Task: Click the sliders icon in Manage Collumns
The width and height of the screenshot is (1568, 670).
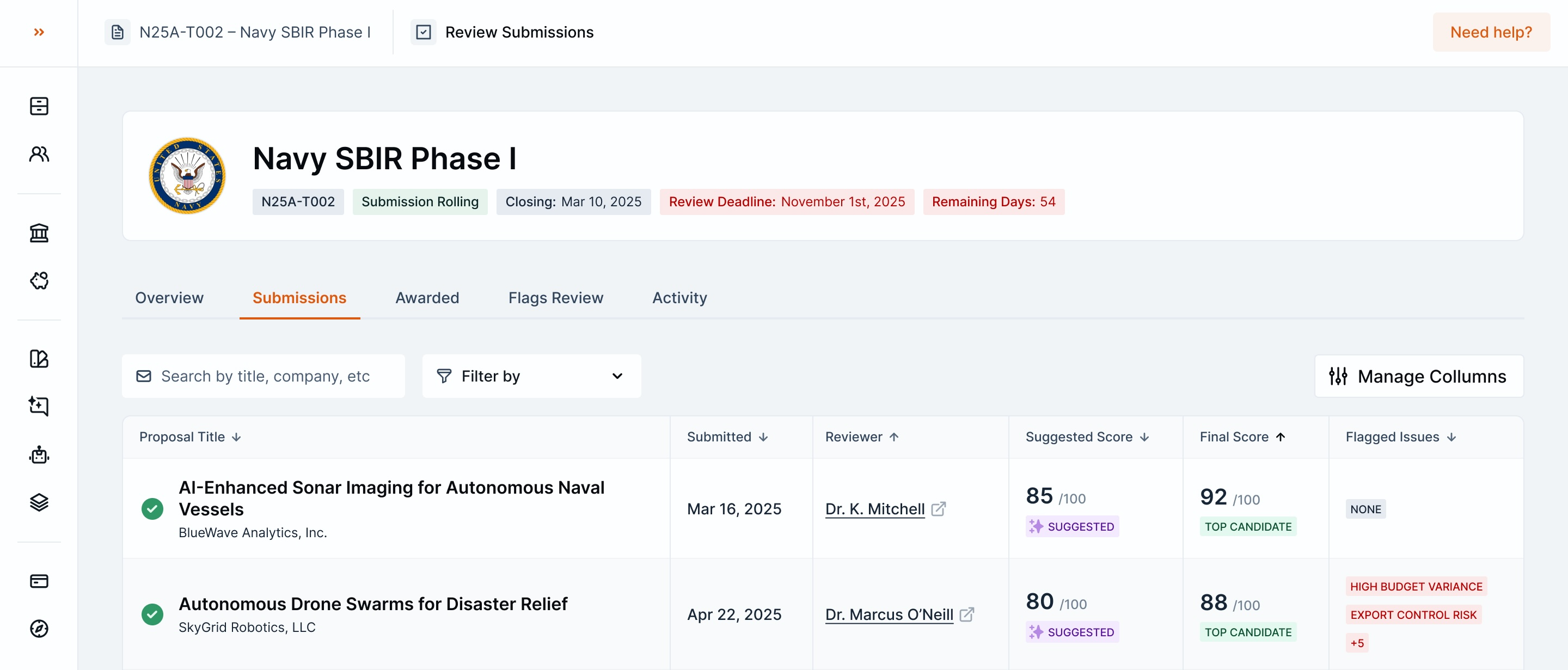Action: pyautogui.click(x=1338, y=376)
